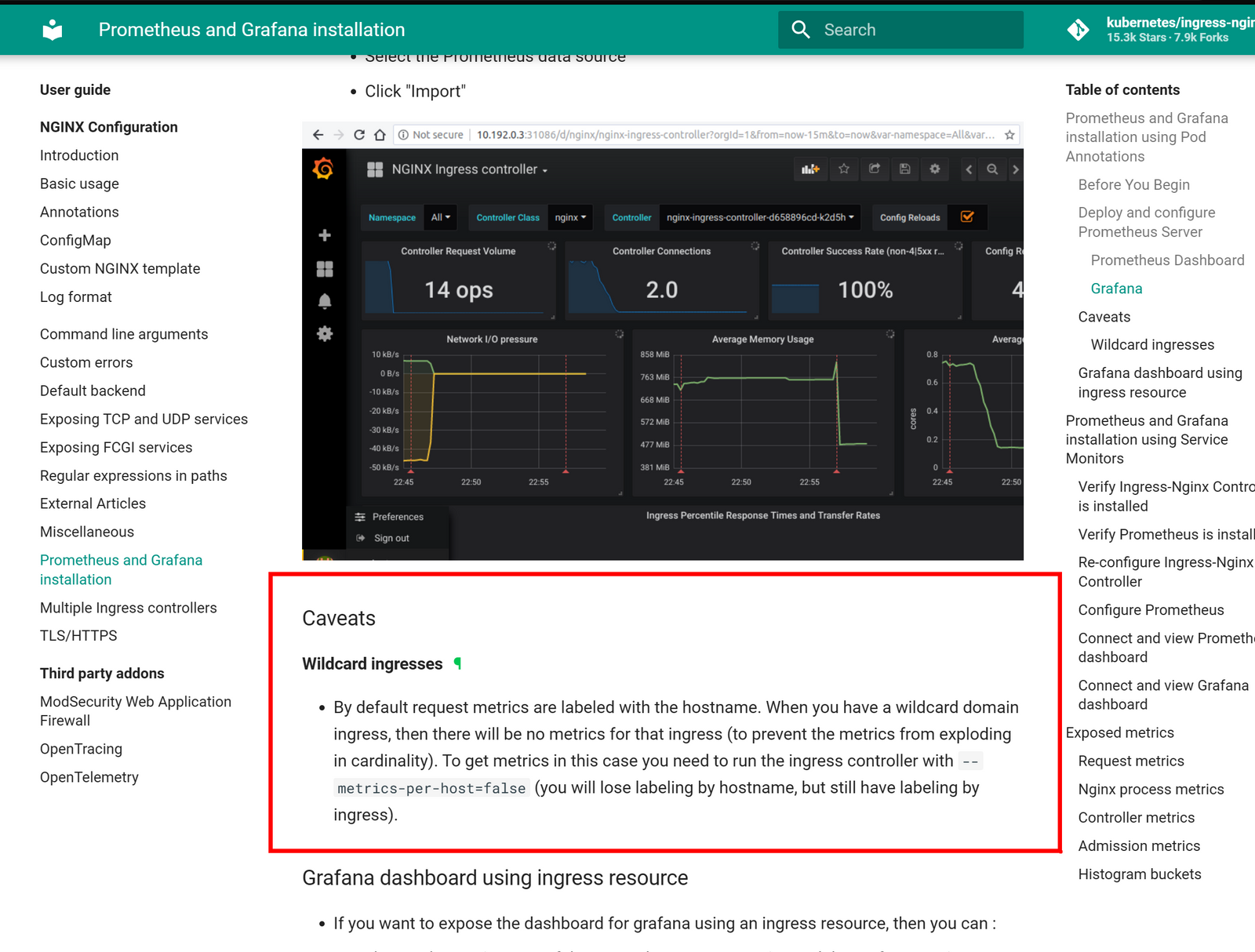1255x952 pixels.
Task: Open the Create (plus) icon in Grafana sidebar
Action: (324, 234)
